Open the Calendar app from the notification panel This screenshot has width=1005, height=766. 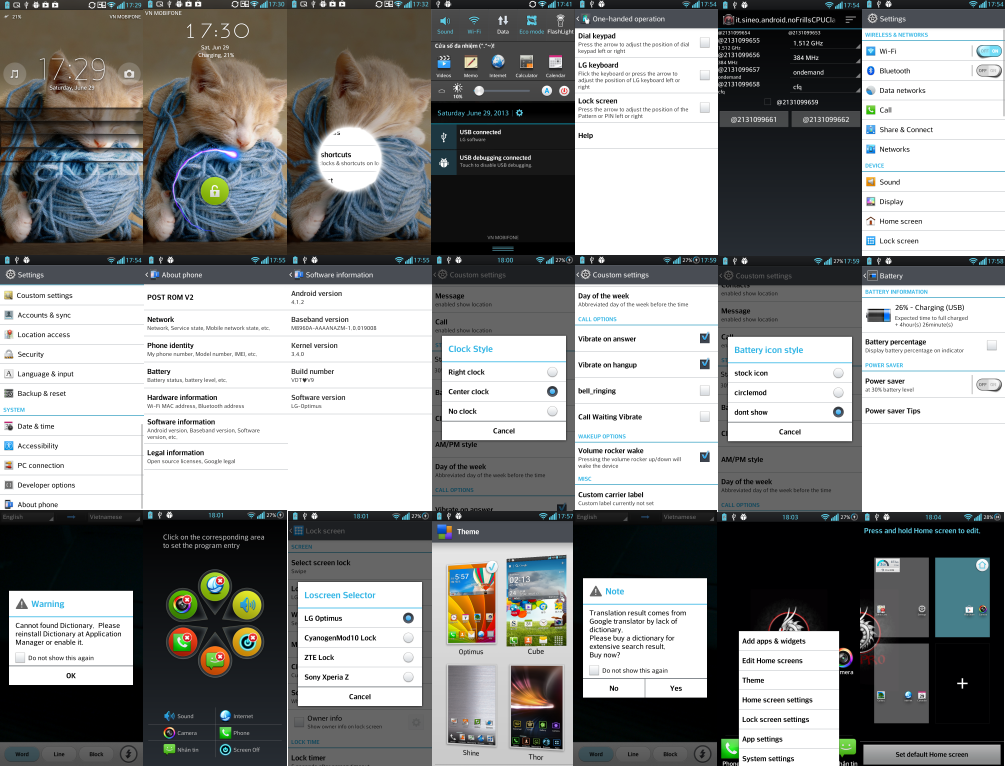click(x=555, y=65)
